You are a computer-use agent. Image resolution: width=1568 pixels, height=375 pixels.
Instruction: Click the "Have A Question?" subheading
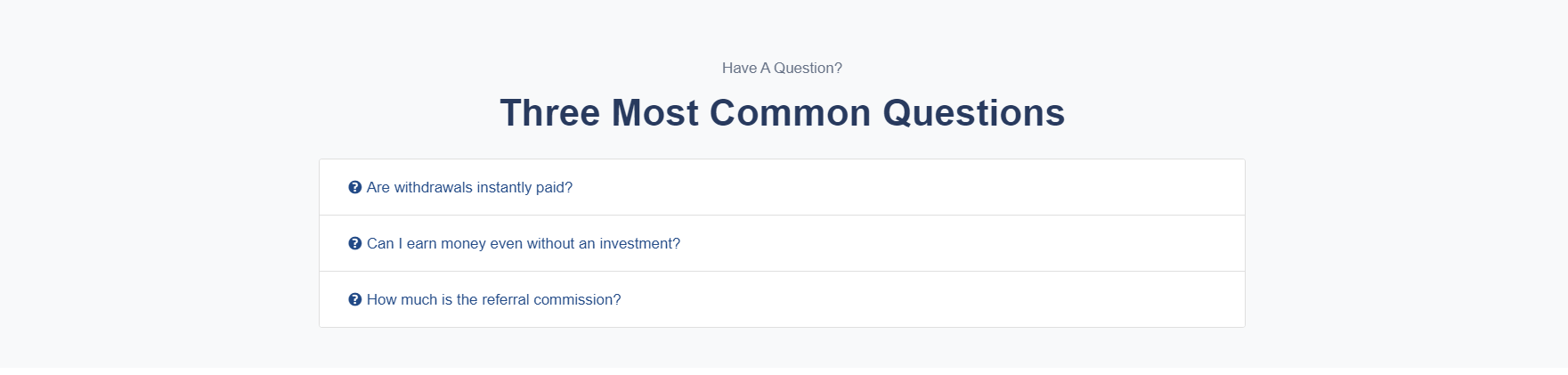[782, 68]
